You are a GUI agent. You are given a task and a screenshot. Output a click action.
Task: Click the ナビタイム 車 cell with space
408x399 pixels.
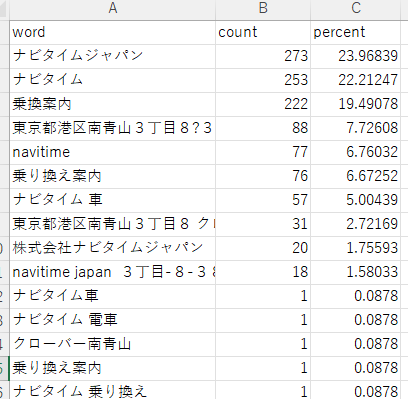(113, 200)
